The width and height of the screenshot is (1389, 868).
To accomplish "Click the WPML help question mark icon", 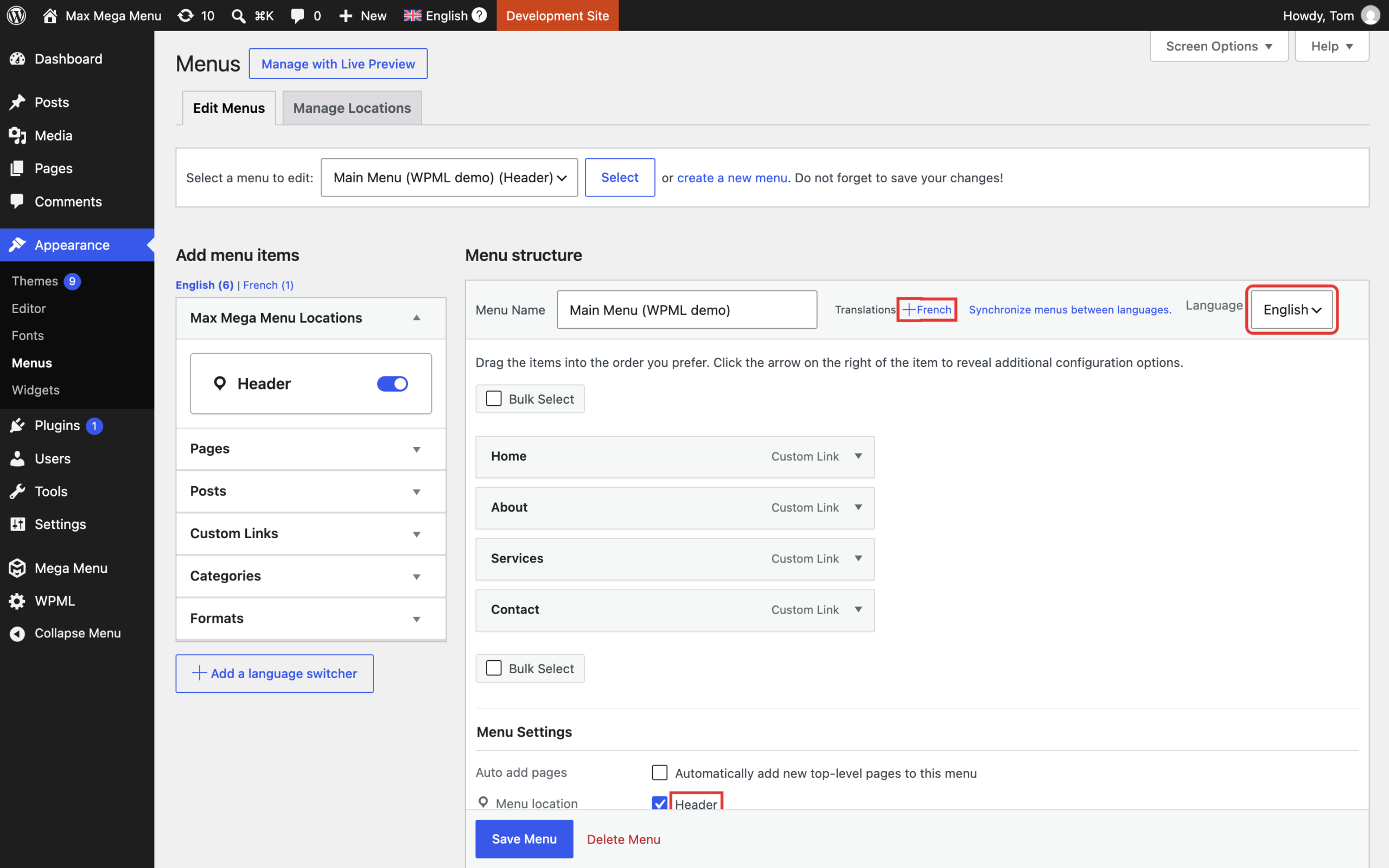I will [479, 16].
